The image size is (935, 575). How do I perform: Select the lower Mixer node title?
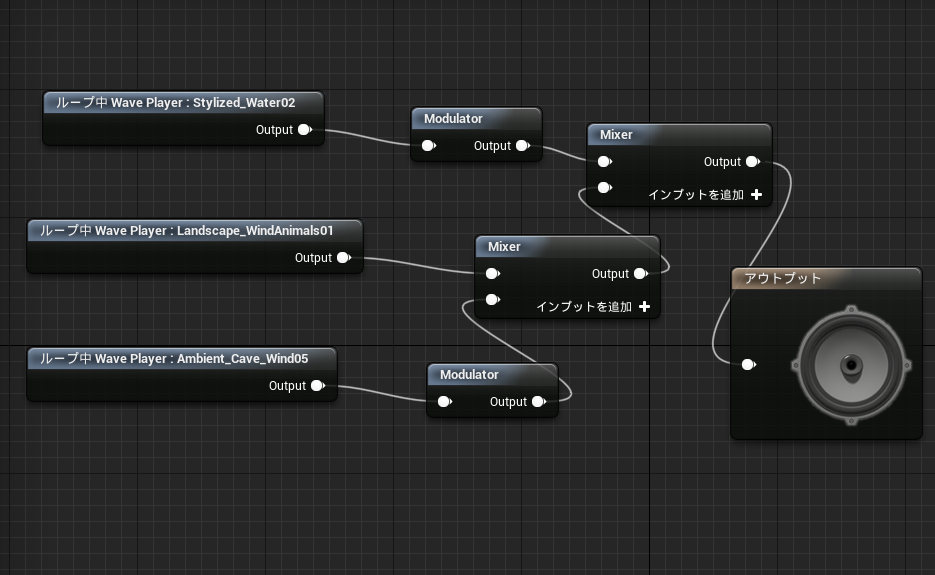pos(504,247)
